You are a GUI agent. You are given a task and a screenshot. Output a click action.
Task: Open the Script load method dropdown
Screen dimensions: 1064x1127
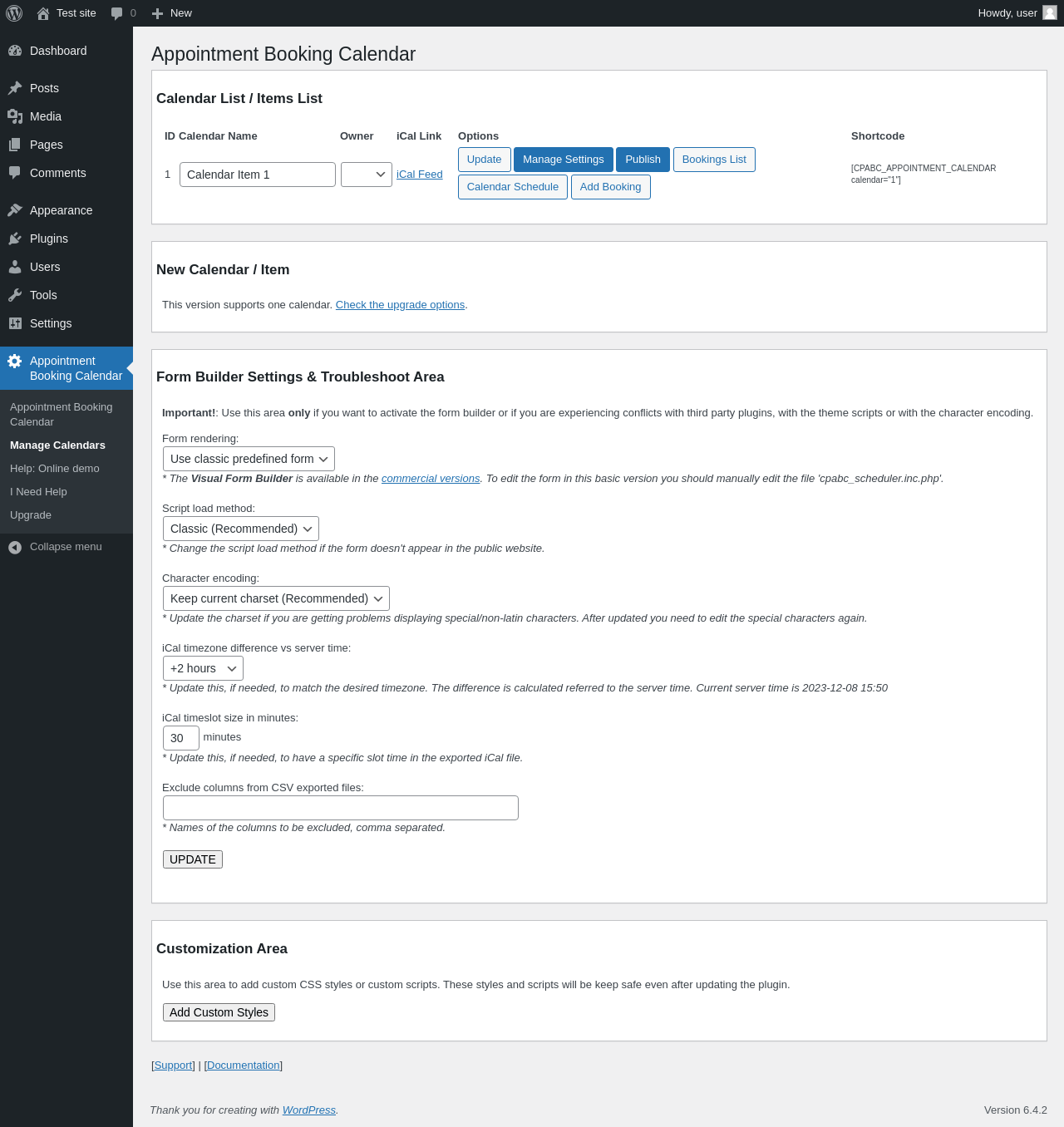(240, 529)
